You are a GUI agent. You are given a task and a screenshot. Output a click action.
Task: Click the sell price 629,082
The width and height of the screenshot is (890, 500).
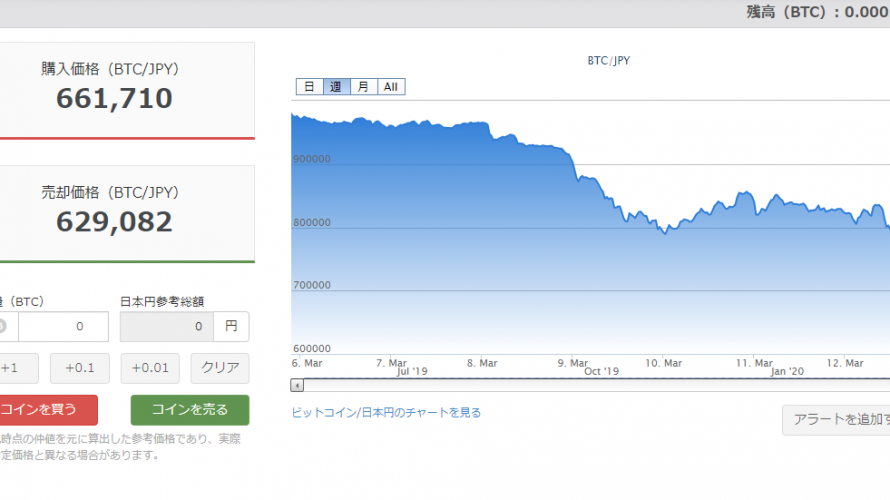pyautogui.click(x=114, y=222)
